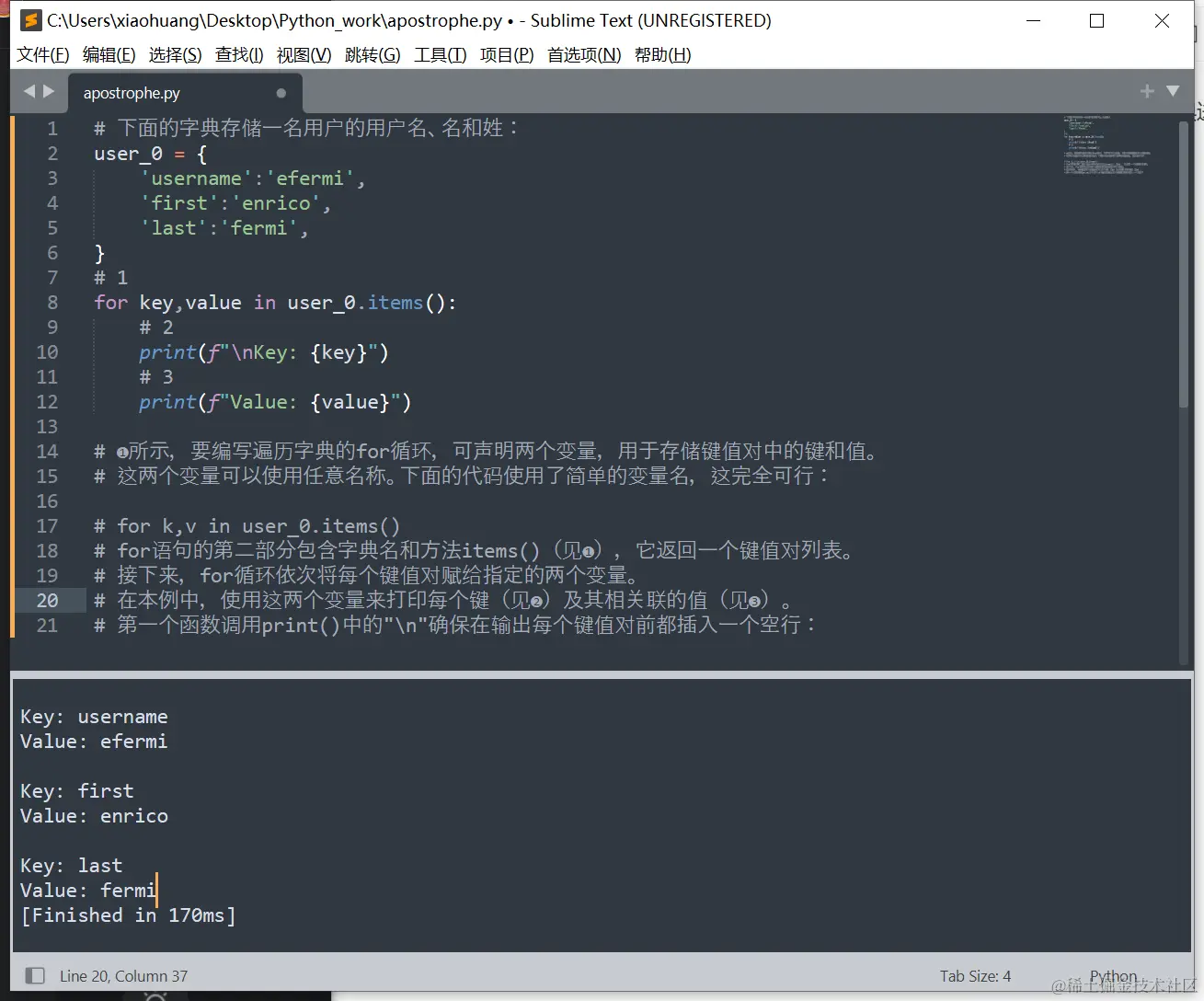This screenshot has width=1204, height=1001.
Task: Open the 工具(T) menu
Action: pos(441,55)
